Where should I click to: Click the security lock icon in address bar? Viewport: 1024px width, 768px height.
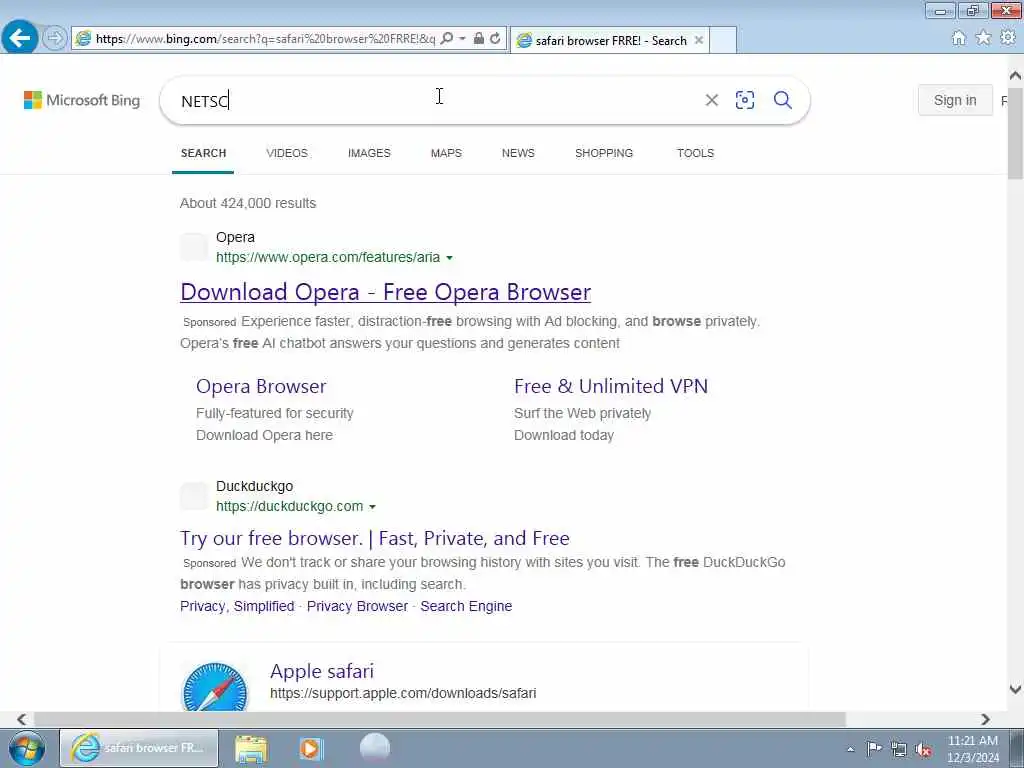(479, 39)
